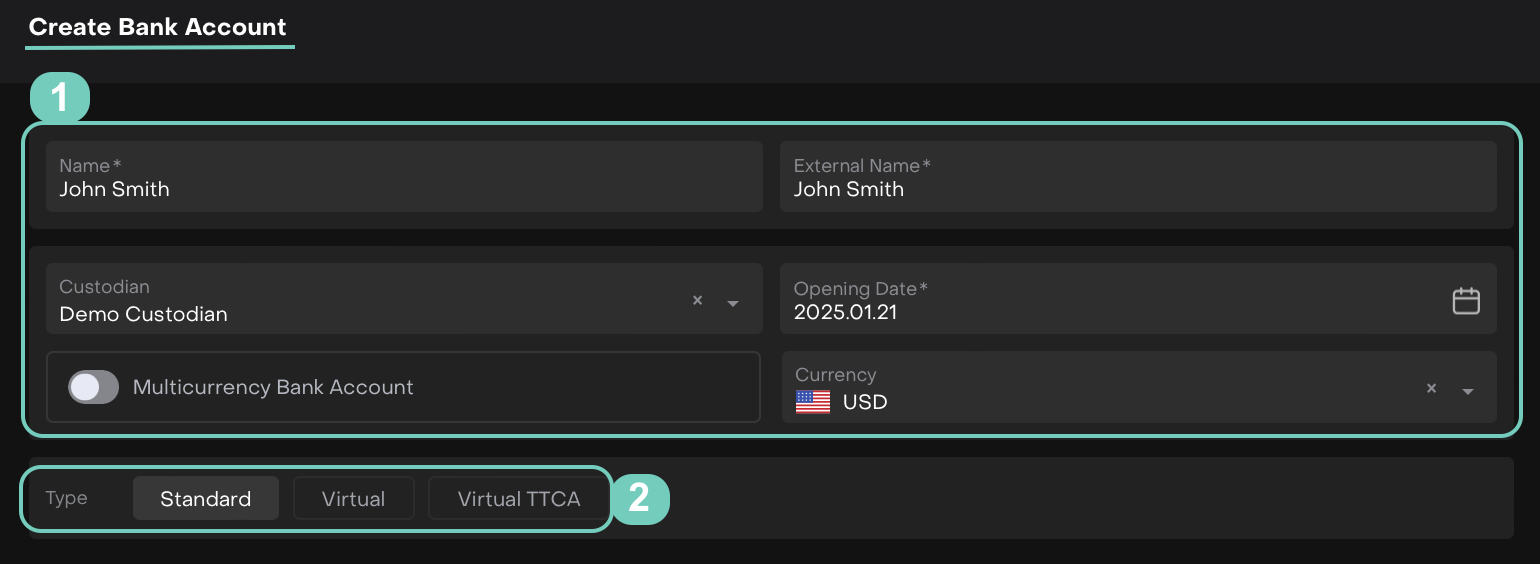
Task: Click the Type label text
Action: pyautogui.click(x=67, y=498)
